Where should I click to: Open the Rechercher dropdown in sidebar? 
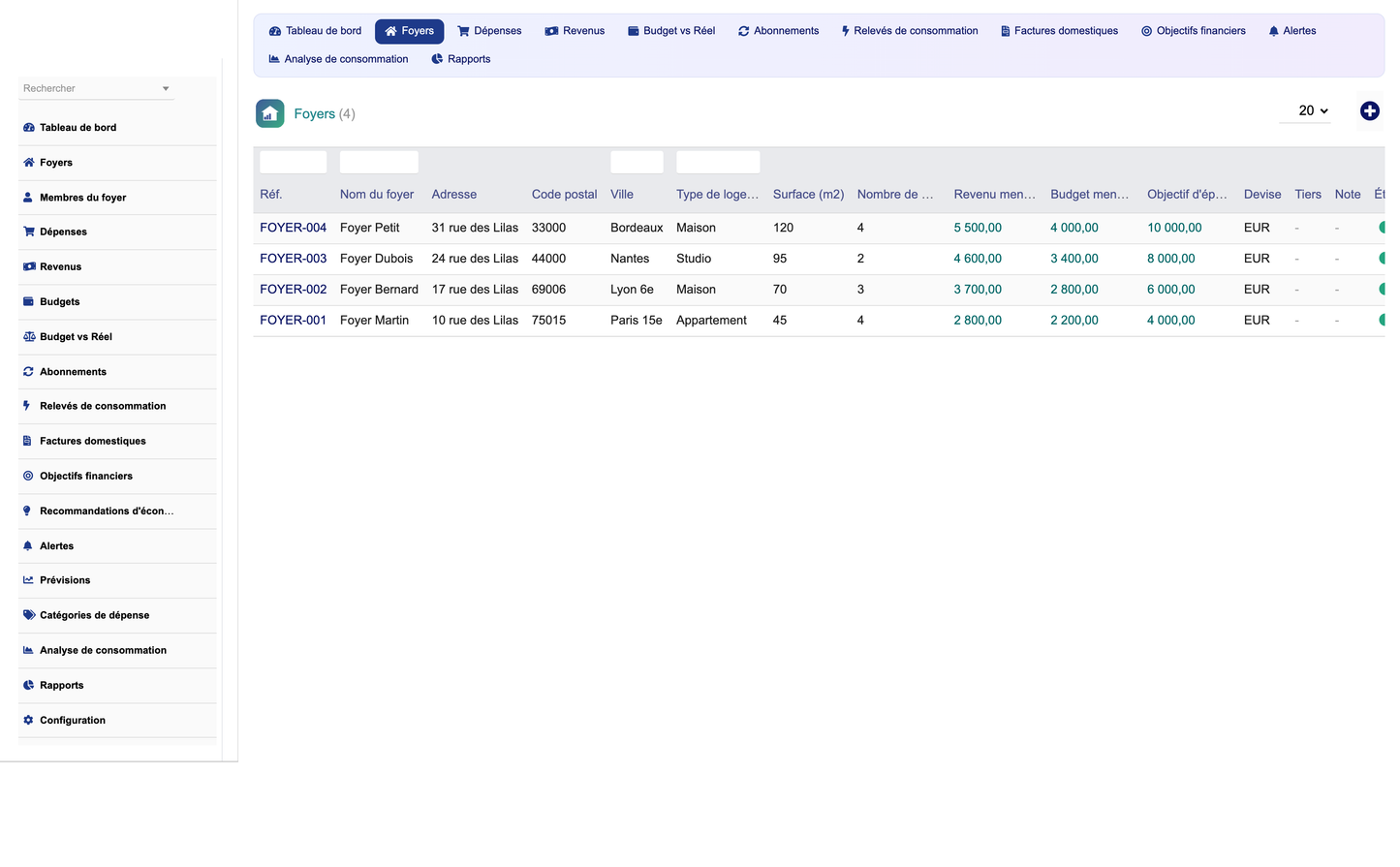[96, 88]
